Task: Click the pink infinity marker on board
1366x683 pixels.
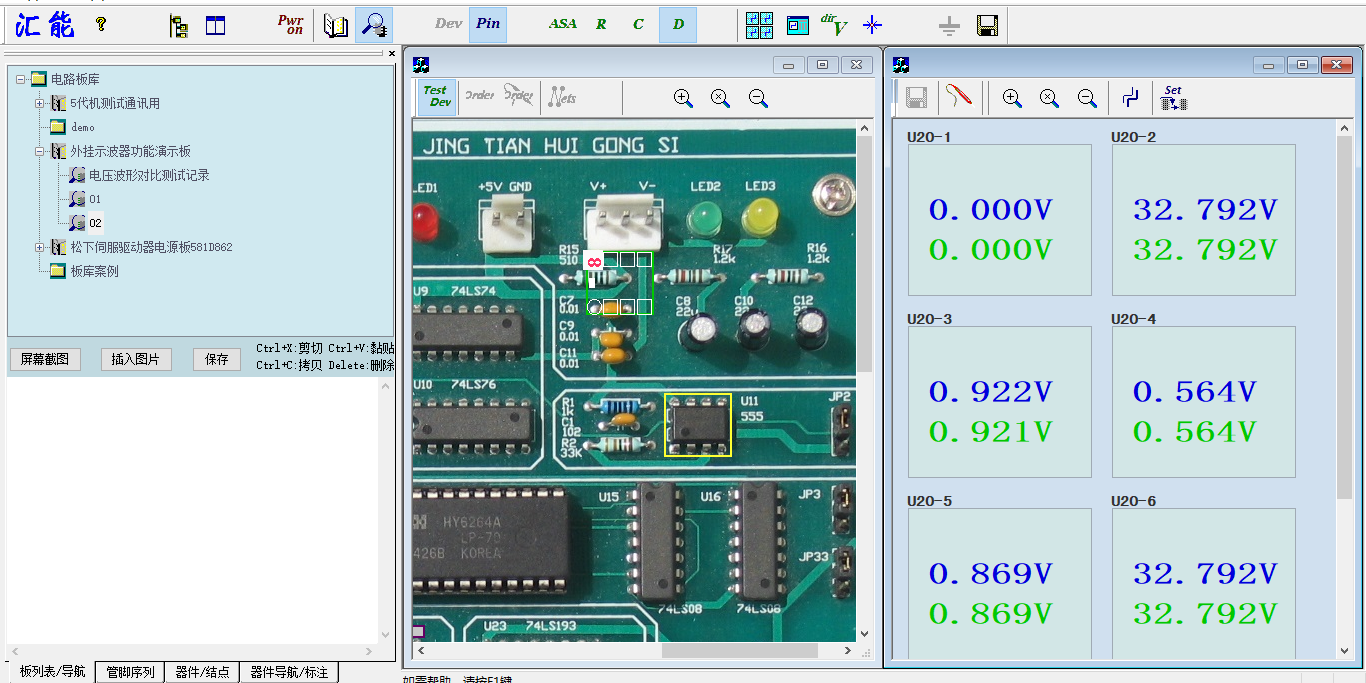Action: tap(594, 262)
